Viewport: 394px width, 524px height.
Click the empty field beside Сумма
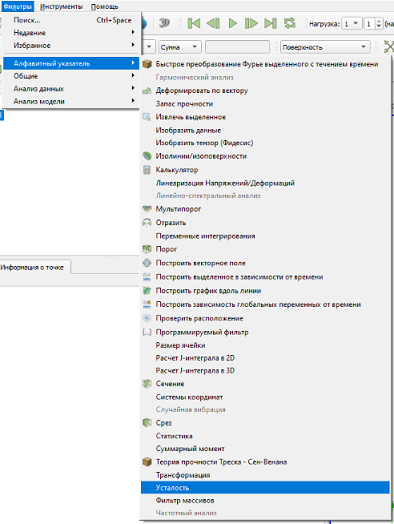coord(238,47)
